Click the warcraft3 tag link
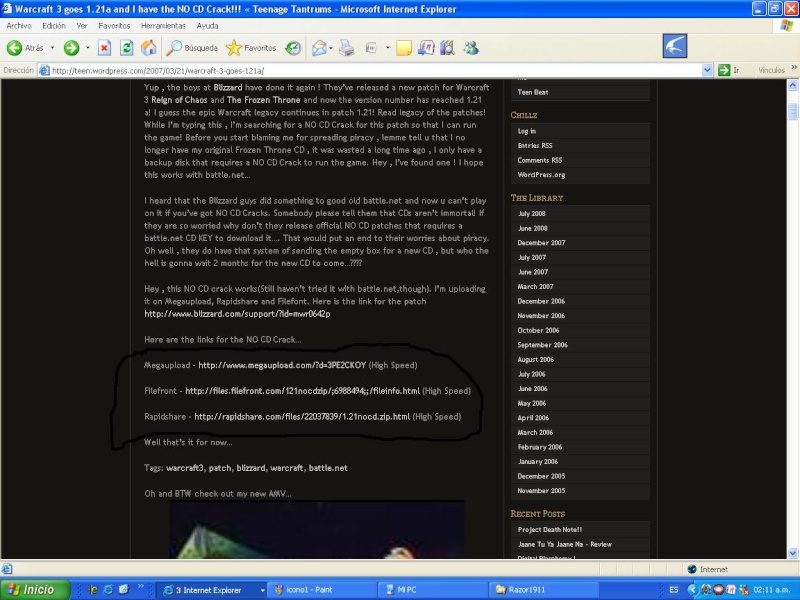This screenshot has height=600, width=800. pyautogui.click(x=185, y=468)
